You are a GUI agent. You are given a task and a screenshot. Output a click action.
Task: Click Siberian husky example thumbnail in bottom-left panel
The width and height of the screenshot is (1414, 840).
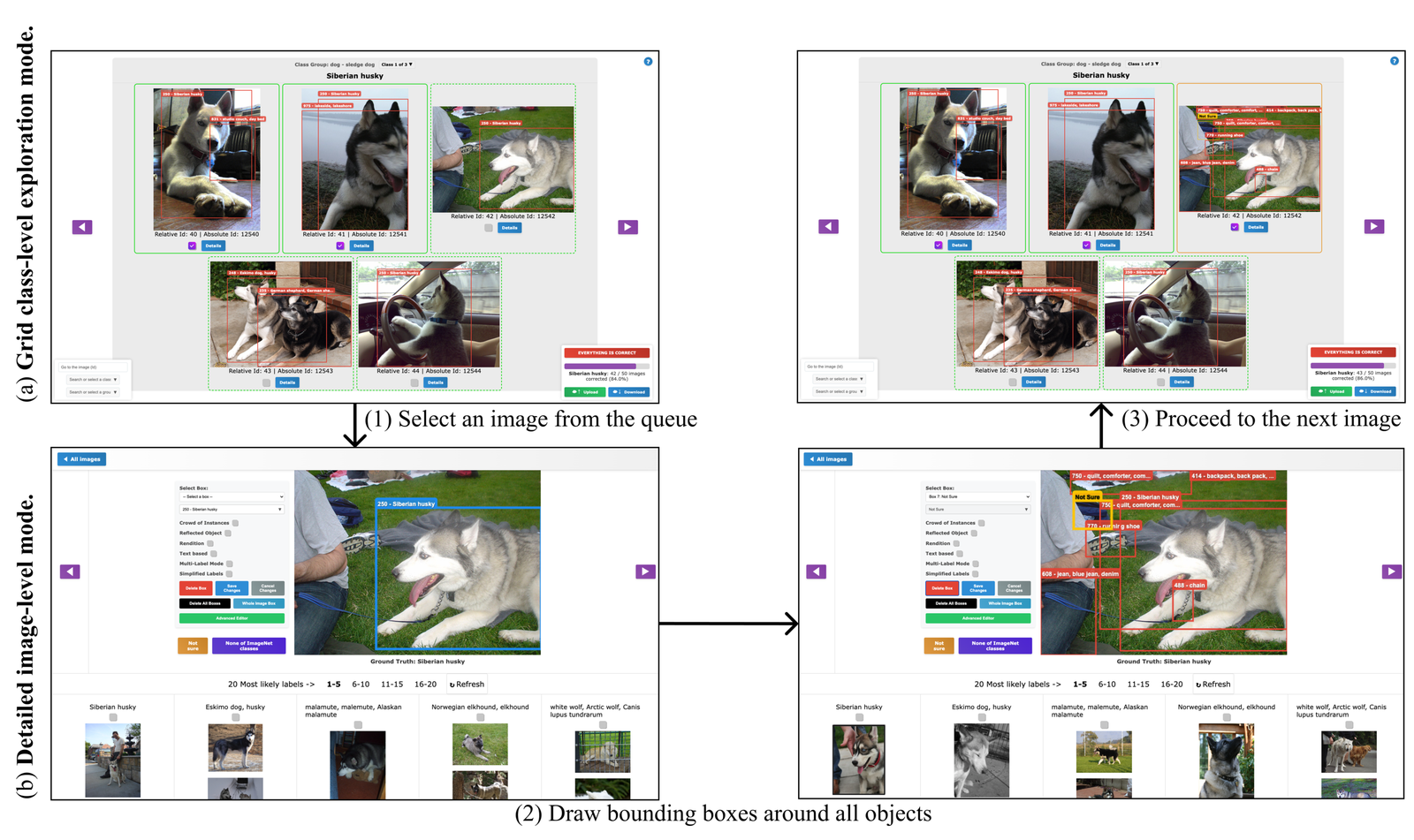[112, 761]
